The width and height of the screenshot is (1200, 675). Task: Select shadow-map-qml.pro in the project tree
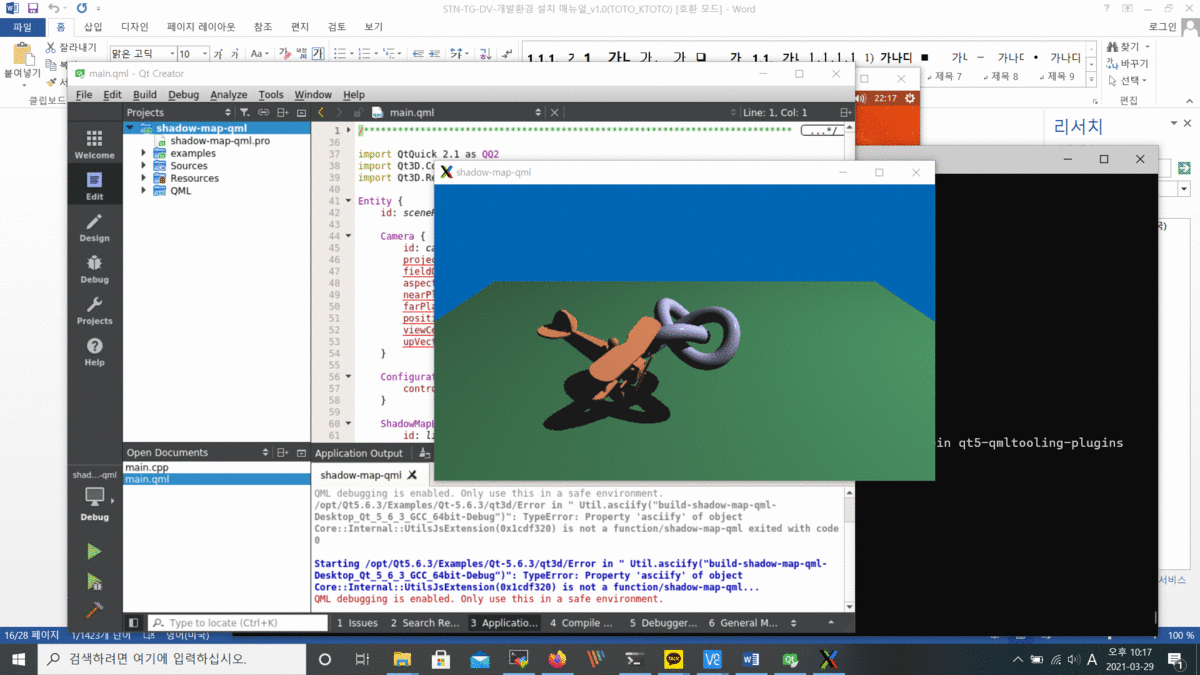220,141
